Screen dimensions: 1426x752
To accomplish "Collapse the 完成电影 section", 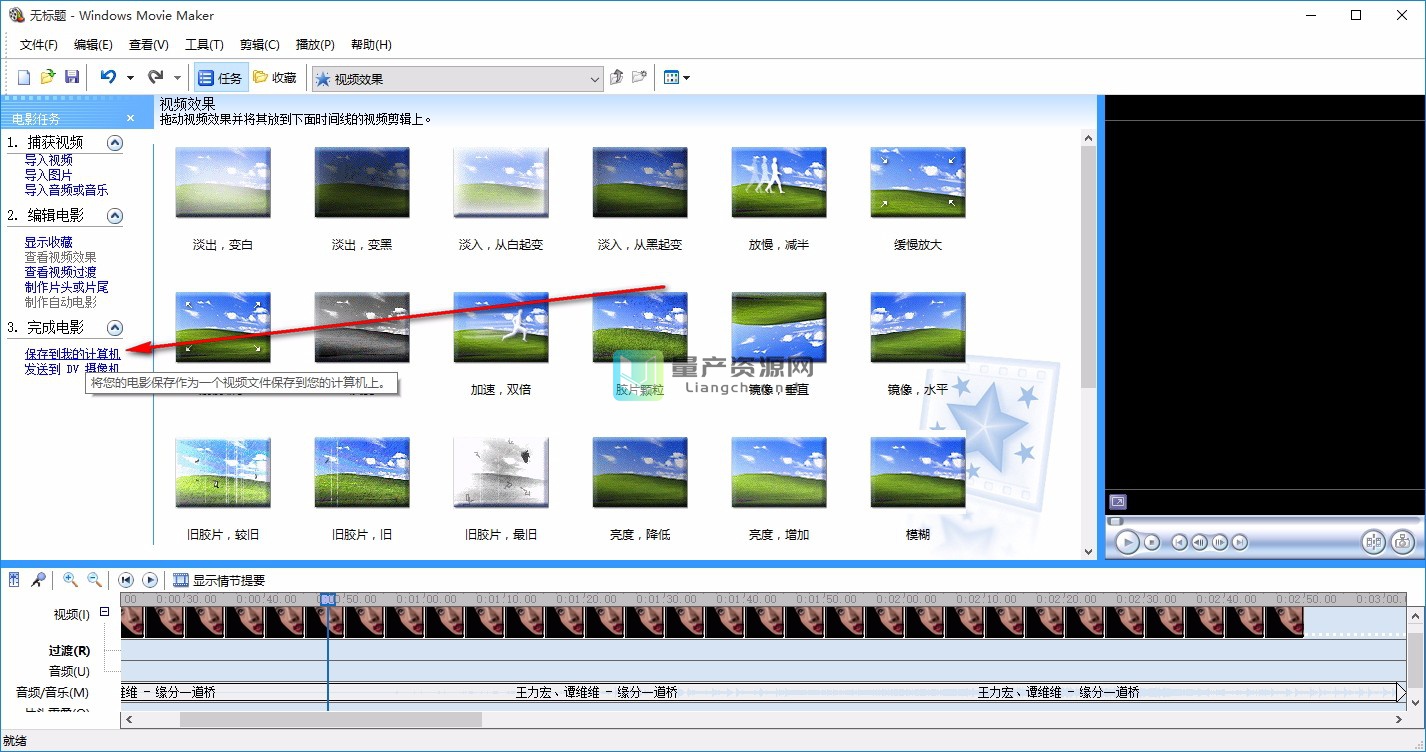I will [115, 327].
